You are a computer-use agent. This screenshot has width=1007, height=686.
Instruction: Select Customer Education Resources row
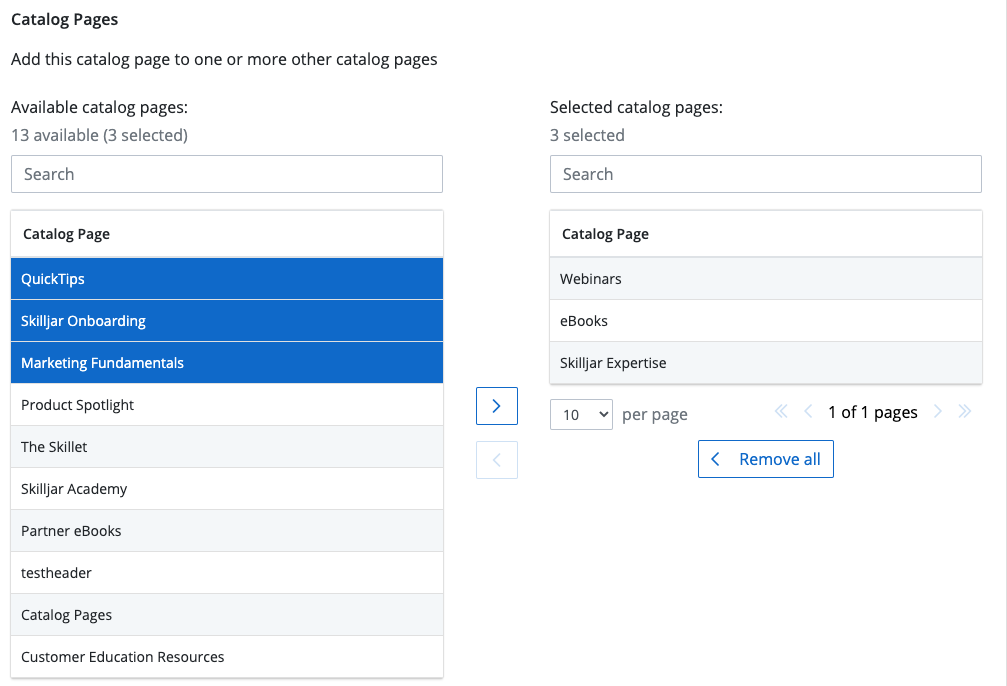click(x=227, y=657)
